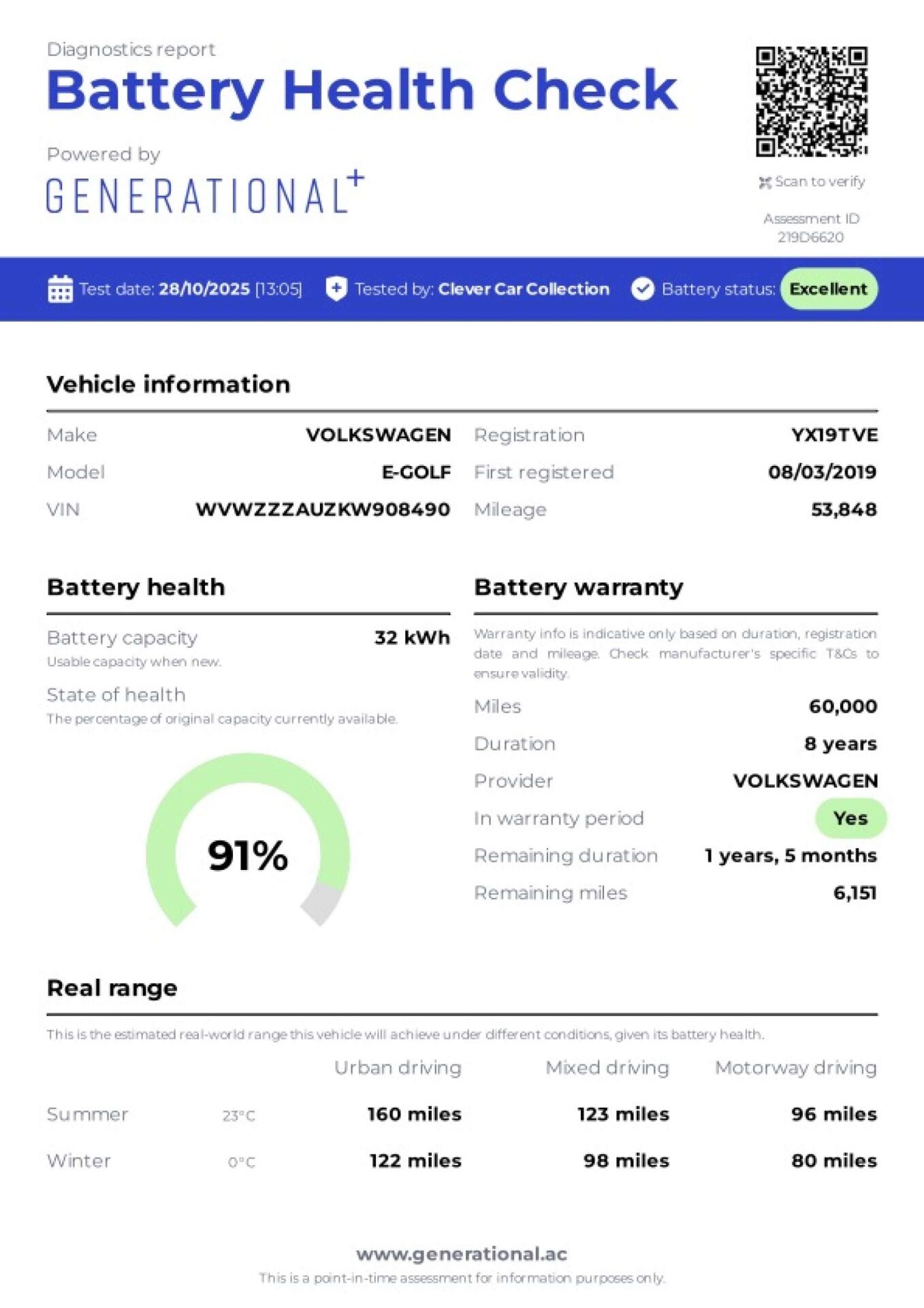
Task: Click the shield icon beside Tested by
Action: (x=336, y=289)
